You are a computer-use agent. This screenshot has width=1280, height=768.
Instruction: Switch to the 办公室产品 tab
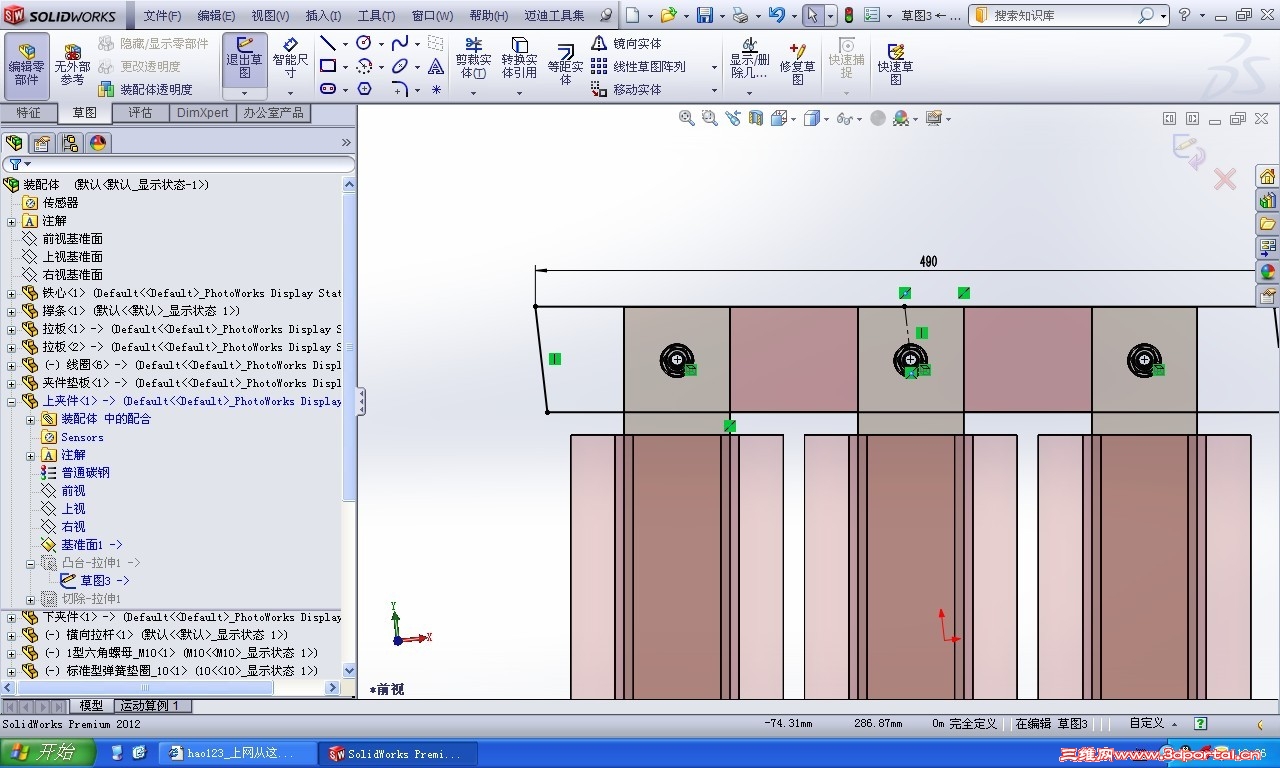click(x=273, y=113)
